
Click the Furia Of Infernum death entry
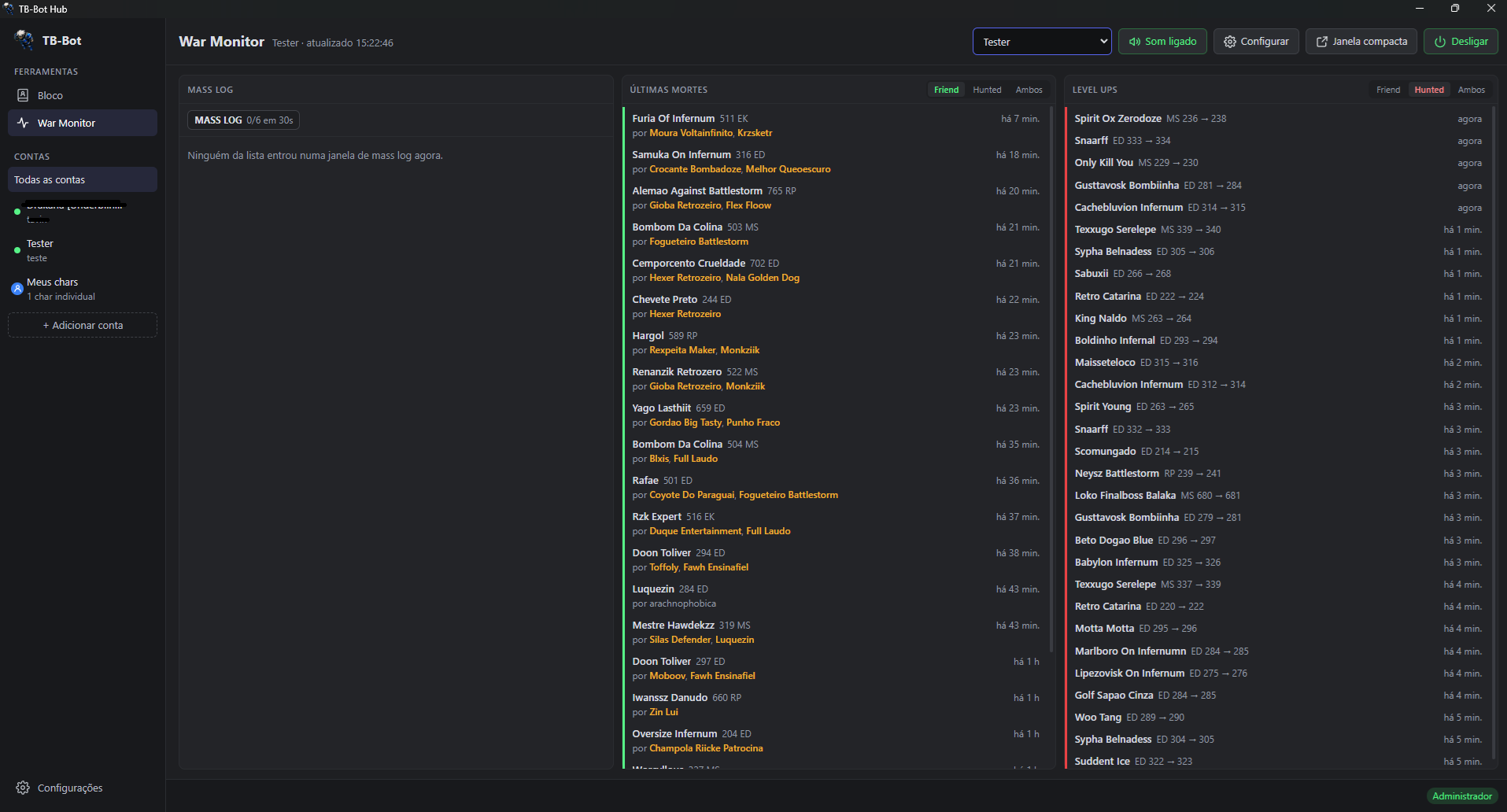836,126
